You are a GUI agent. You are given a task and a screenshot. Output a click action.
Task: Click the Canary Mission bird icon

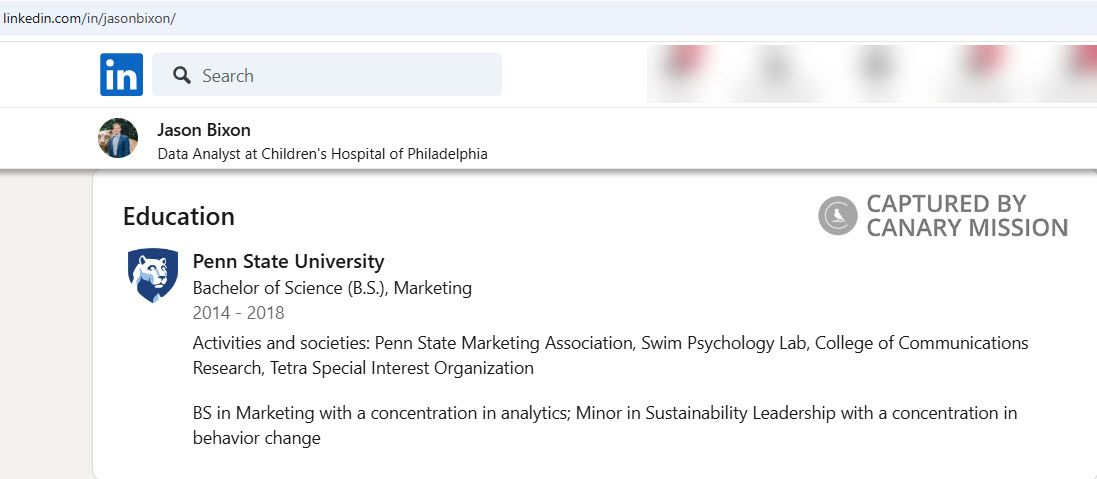(x=838, y=216)
